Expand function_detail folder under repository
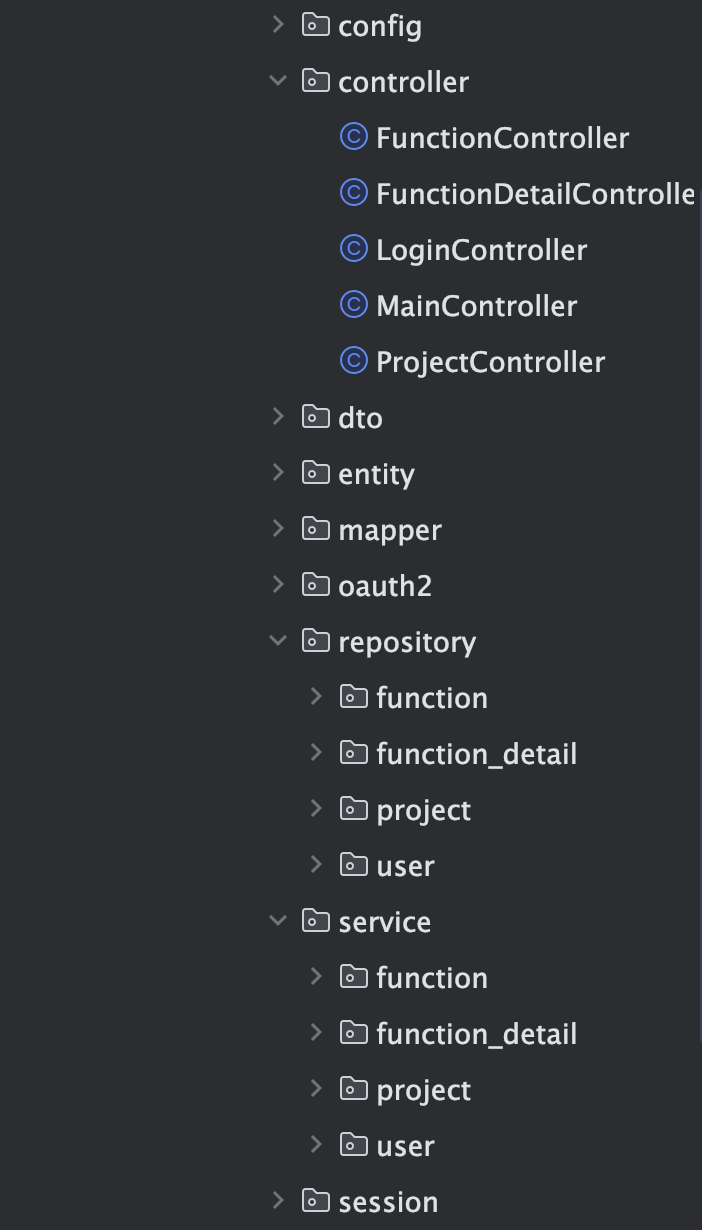The width and height of the screenshot is (702, 1230). point(316,753)
